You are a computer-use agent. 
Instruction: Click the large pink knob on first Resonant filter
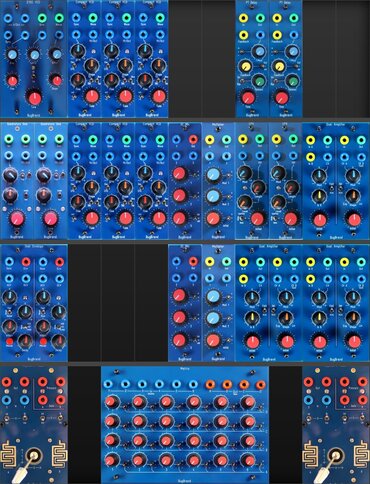click(17, 219)
